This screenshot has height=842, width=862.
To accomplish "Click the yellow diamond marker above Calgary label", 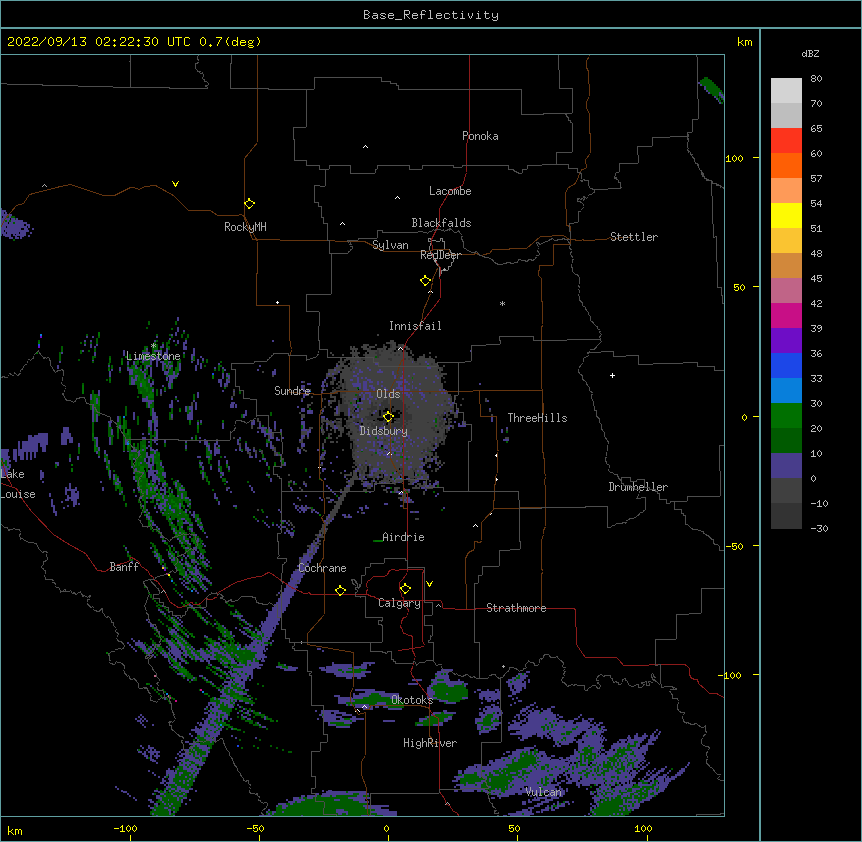I will pyautogui.click(x=405, y=589).
